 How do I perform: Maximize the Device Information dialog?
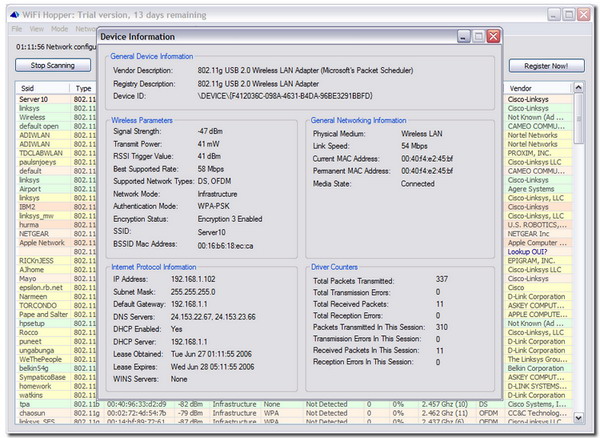(x=478, y=36)
